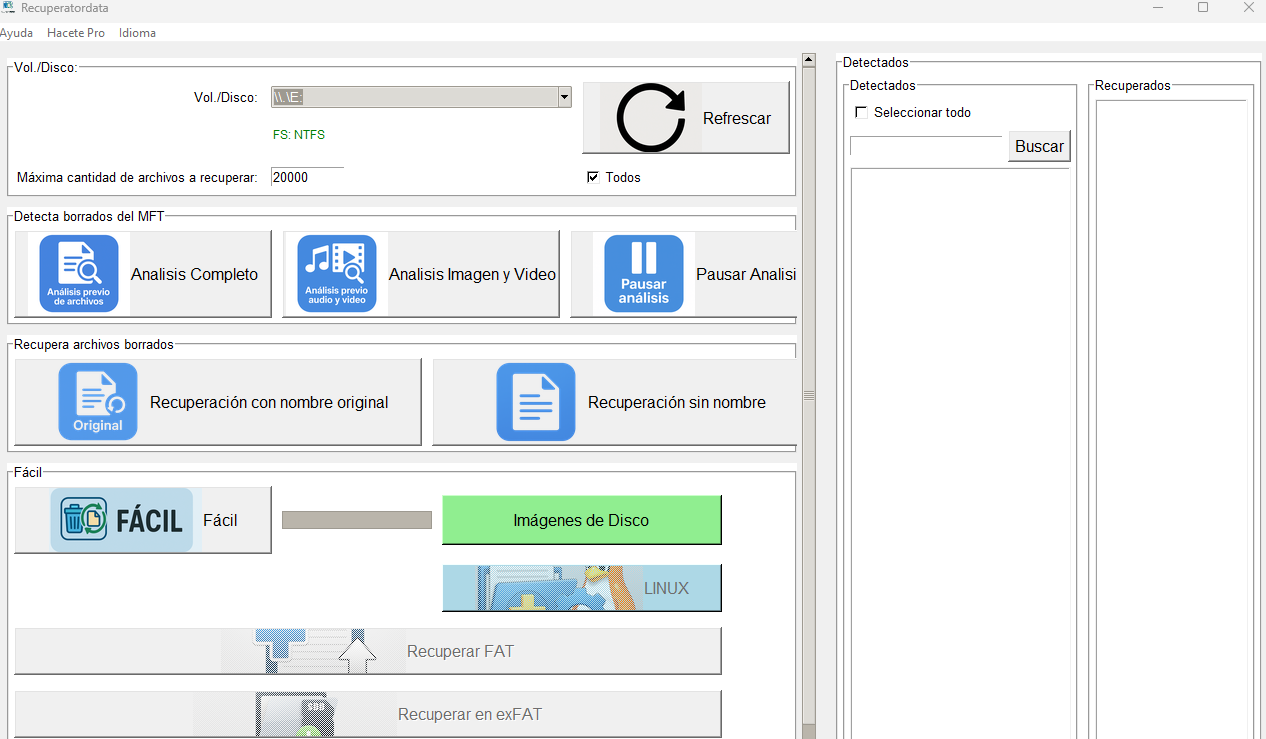
Task: Click the audio and video analysis icon
Action: pos(337,274)
